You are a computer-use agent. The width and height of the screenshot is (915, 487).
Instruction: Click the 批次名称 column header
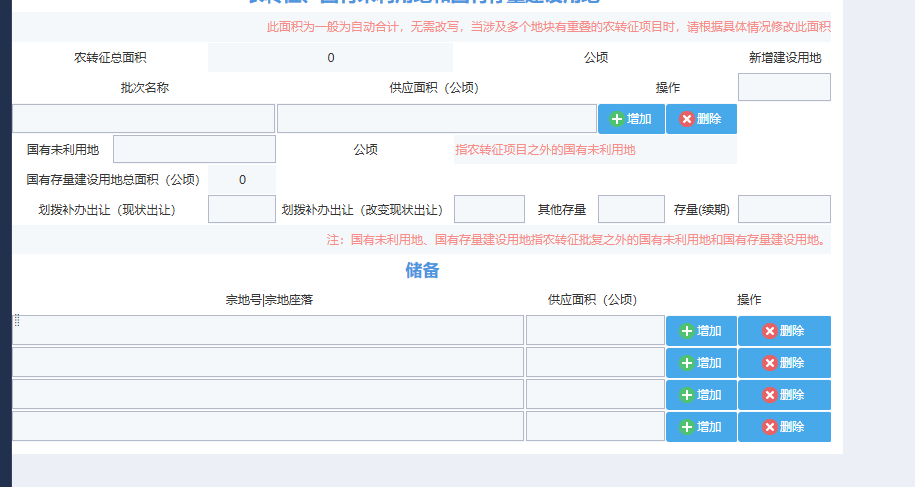click(x=145, y=87)
